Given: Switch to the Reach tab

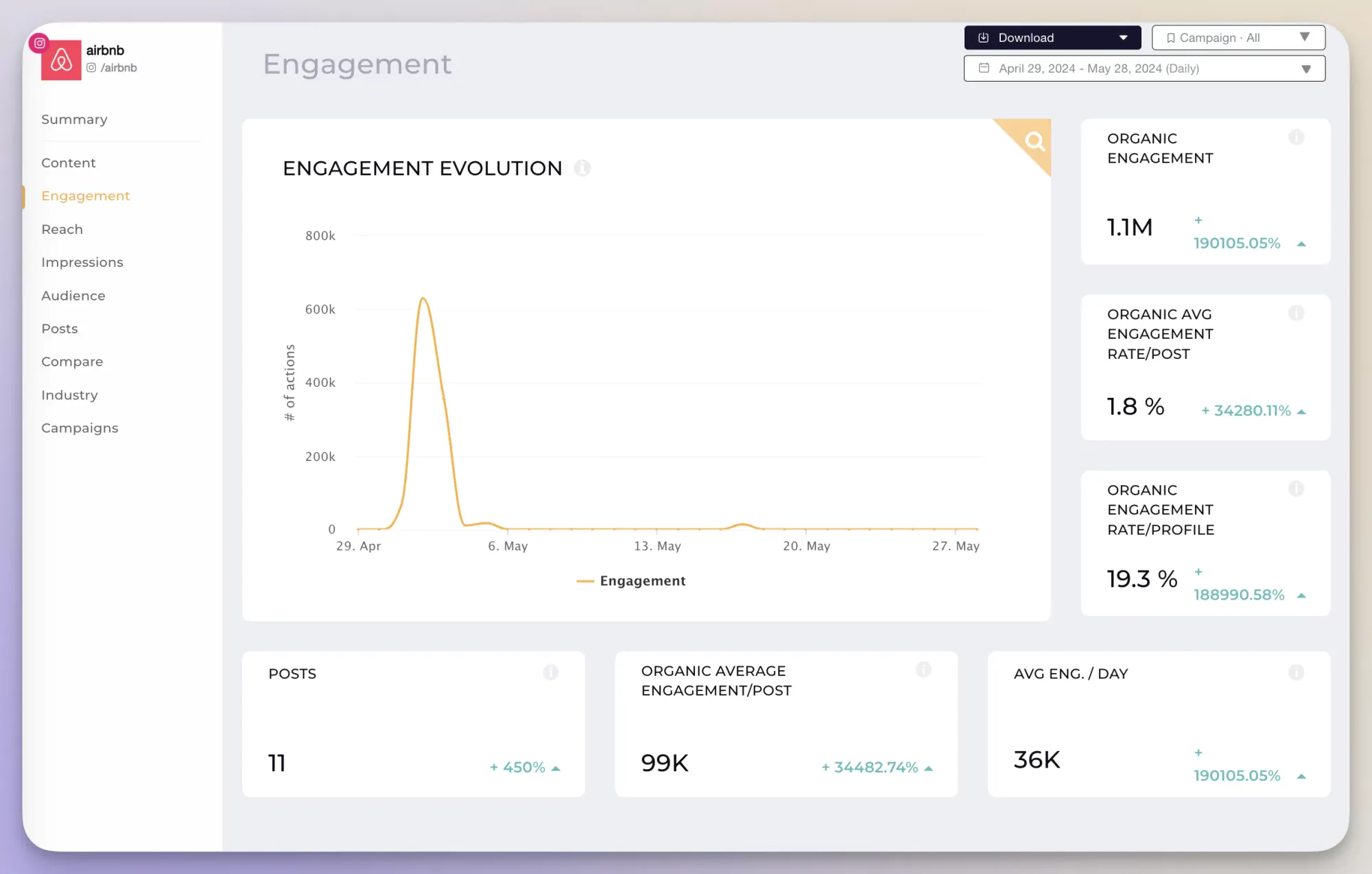Looking at the screenshot, I should (x=62, y=228).
